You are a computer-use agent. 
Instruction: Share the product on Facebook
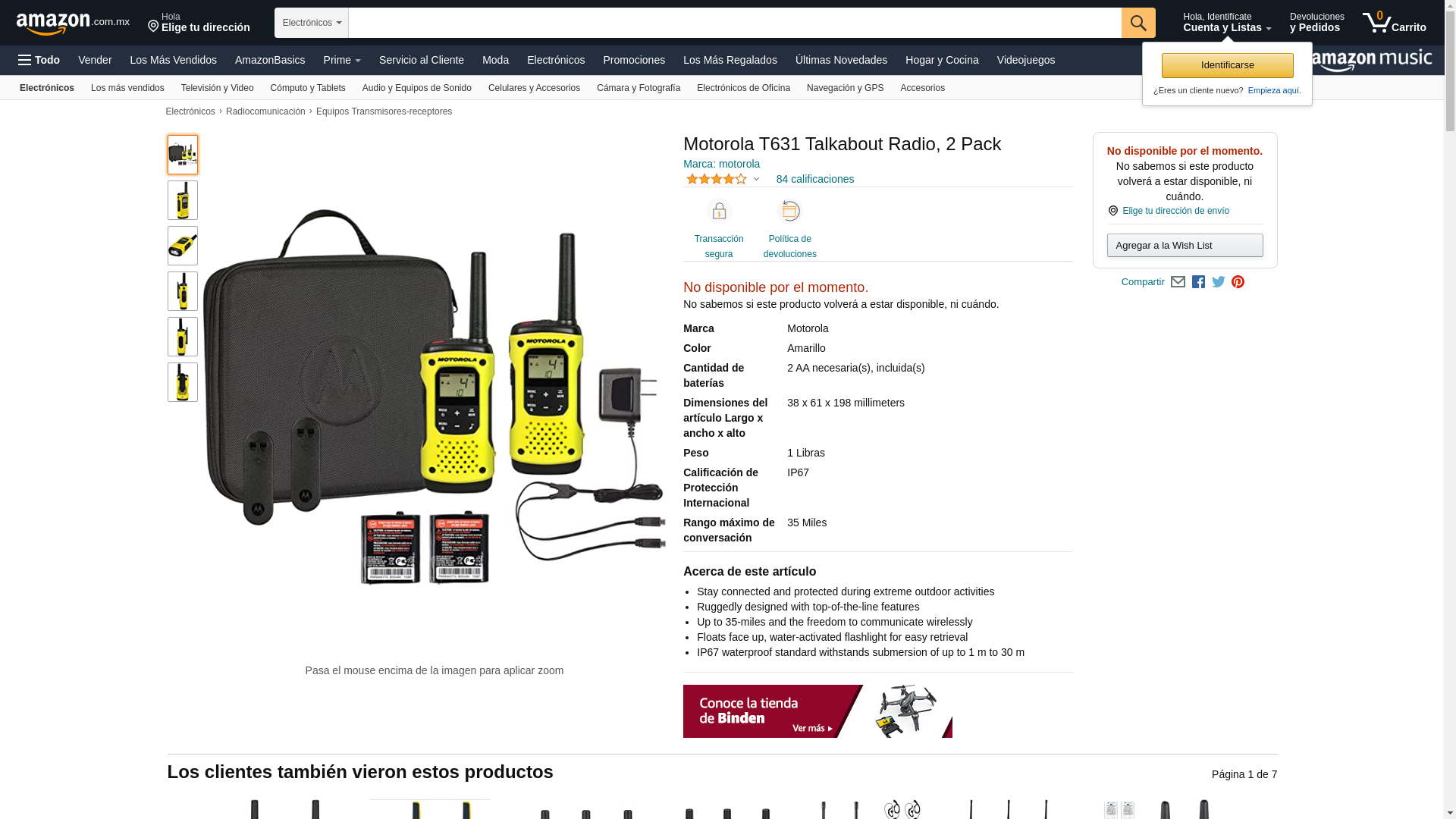(x=1198, y=282)
